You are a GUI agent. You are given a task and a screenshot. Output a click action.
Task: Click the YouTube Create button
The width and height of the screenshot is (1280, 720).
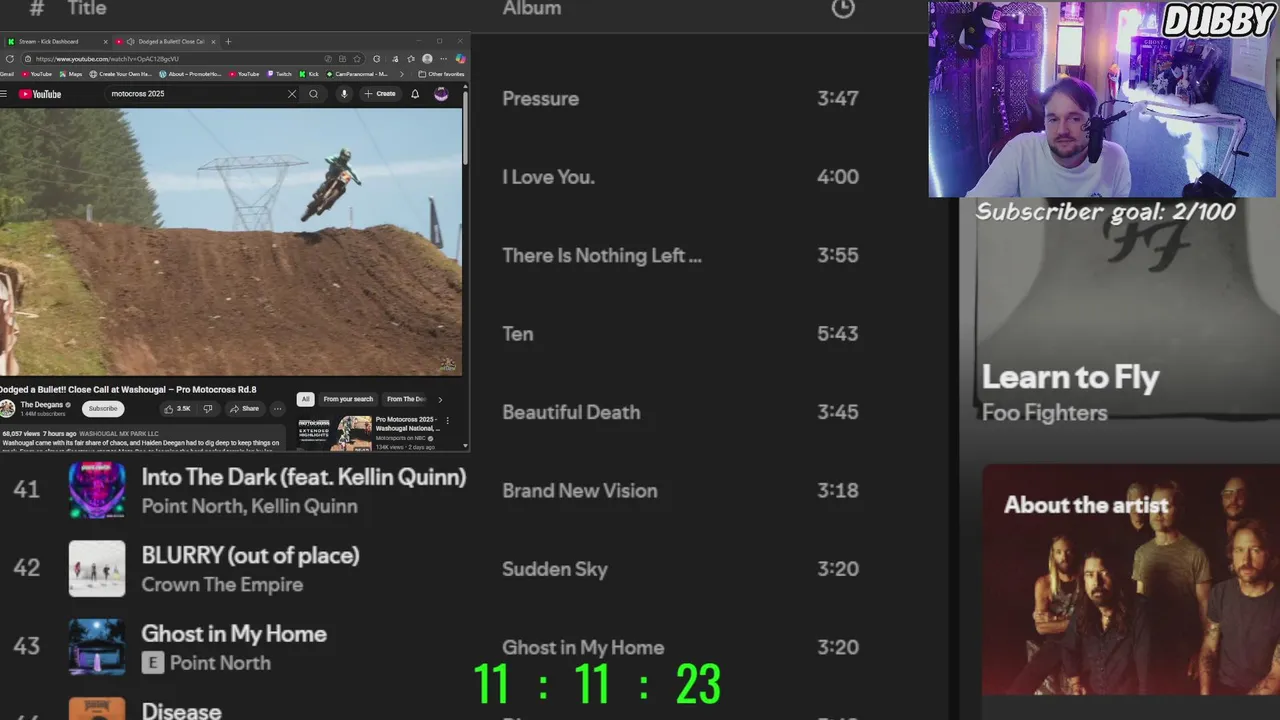click(380, 94)
